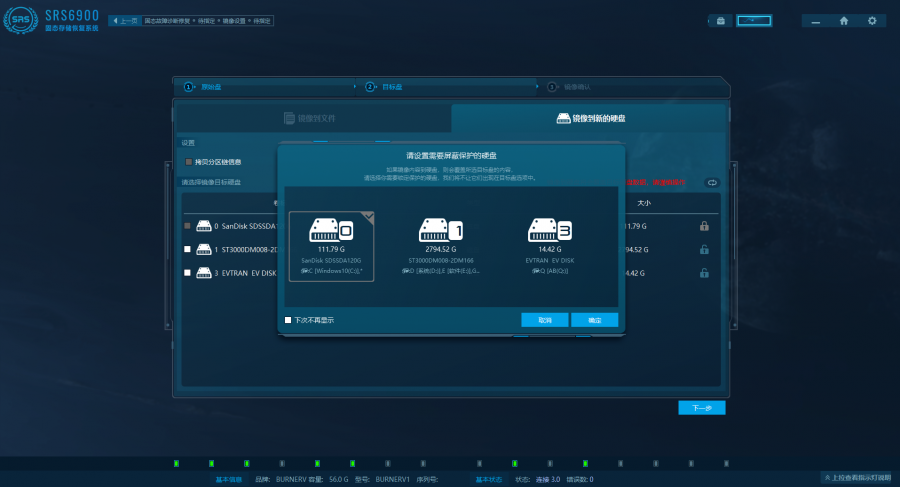Click the drive icon in ST3000DM008 list row
900x487 pixels.
pyautogui.click(x=204, y=249)
